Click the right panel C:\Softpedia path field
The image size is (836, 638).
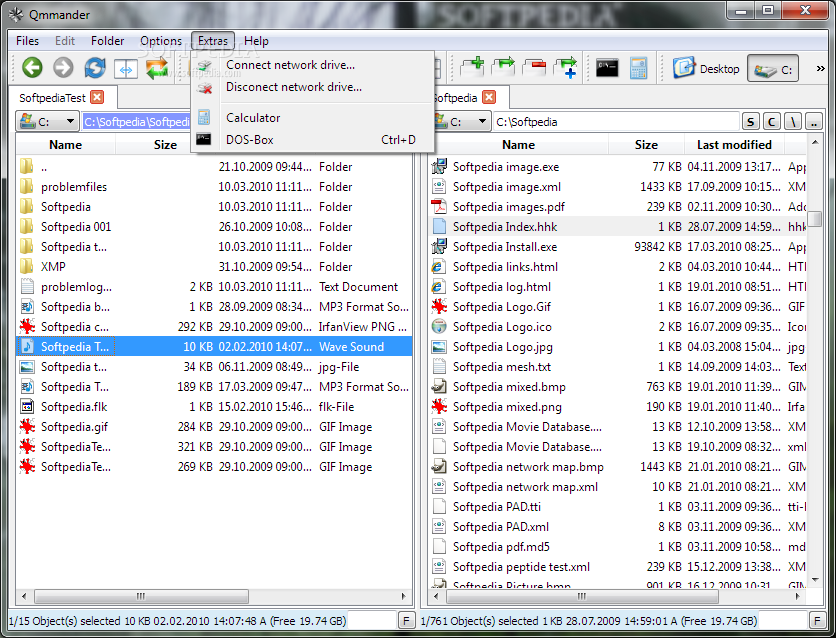tap(616, 122)
